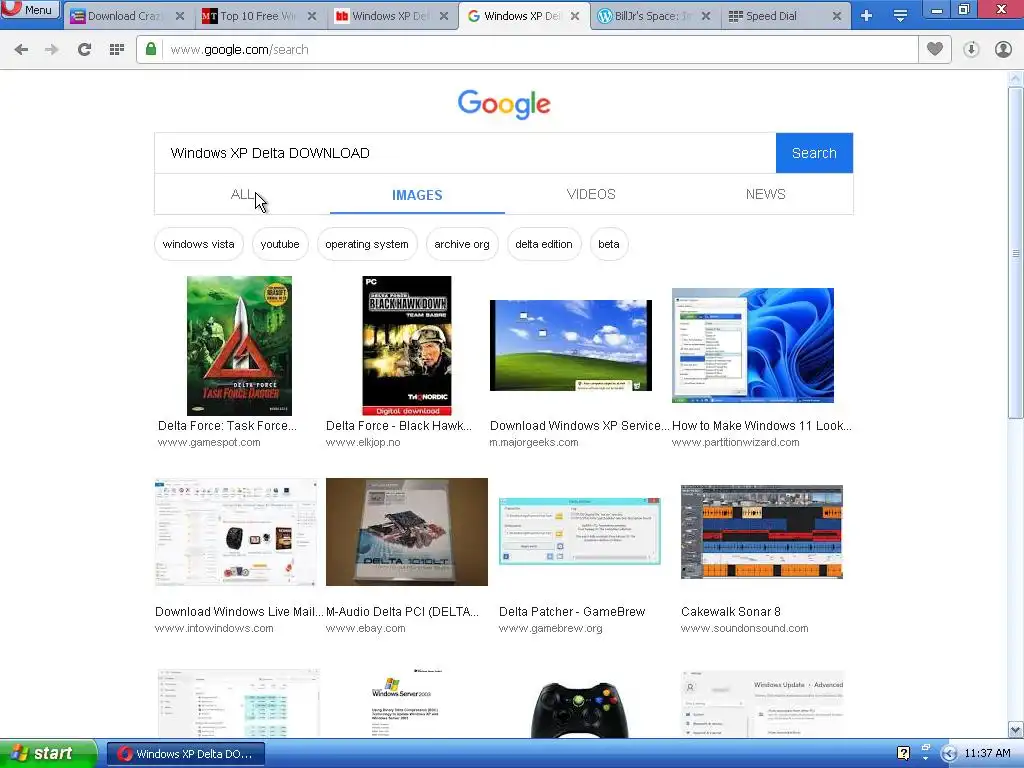Image resolution: width=1024 pixels, height=768 pixels.
Task: Open the user account icon
Action: coord(1003,50)
